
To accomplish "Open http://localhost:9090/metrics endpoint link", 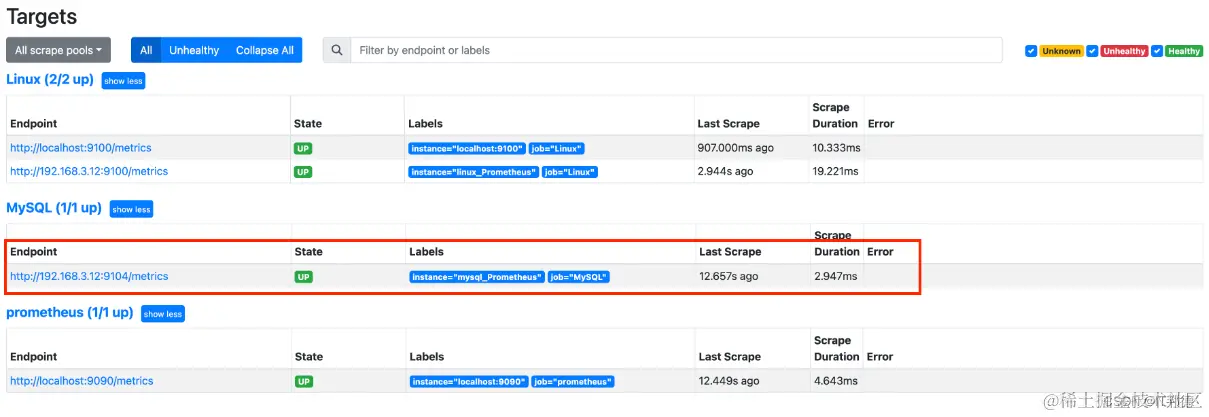I will pyautogui.click(x=82, y=381).
